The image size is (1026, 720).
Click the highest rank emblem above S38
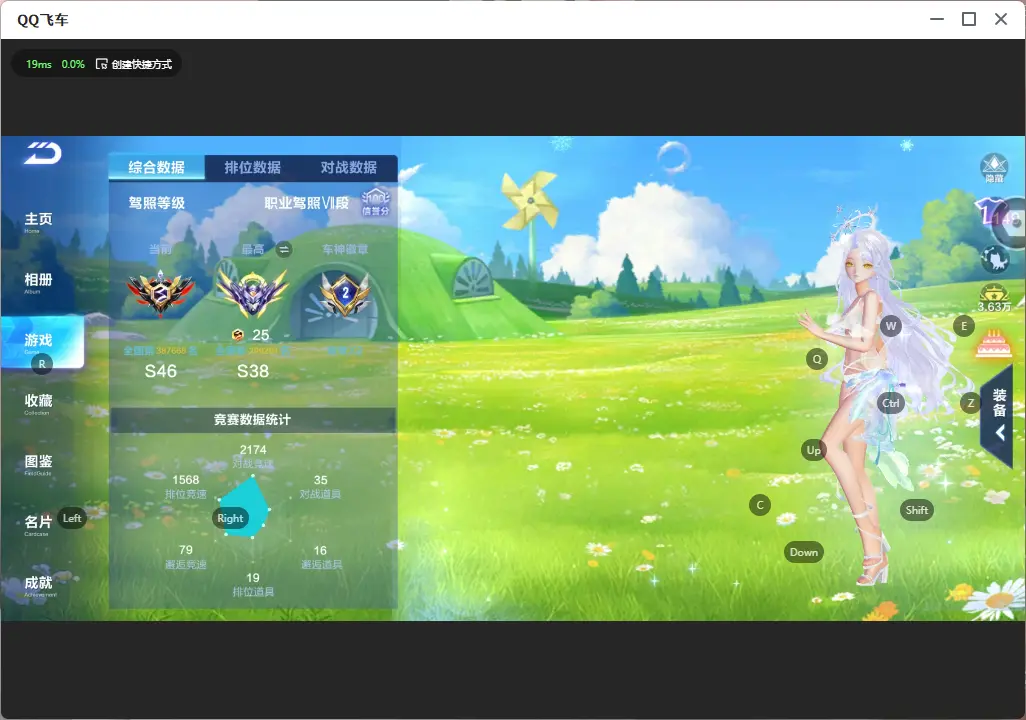click(x=253, y=292)
